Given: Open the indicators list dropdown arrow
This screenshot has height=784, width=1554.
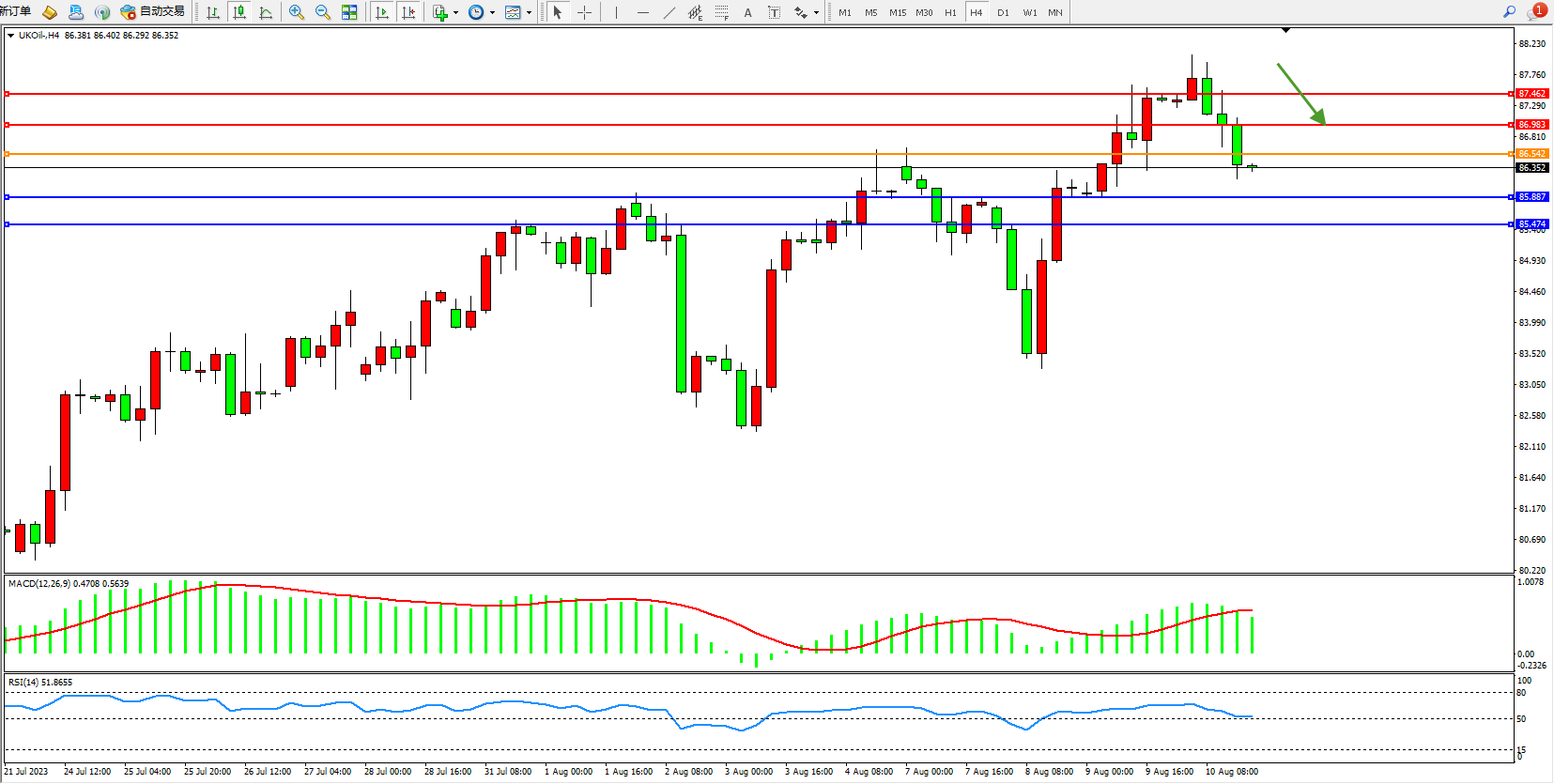Looking at the screenshot, I should click(455, 12).
